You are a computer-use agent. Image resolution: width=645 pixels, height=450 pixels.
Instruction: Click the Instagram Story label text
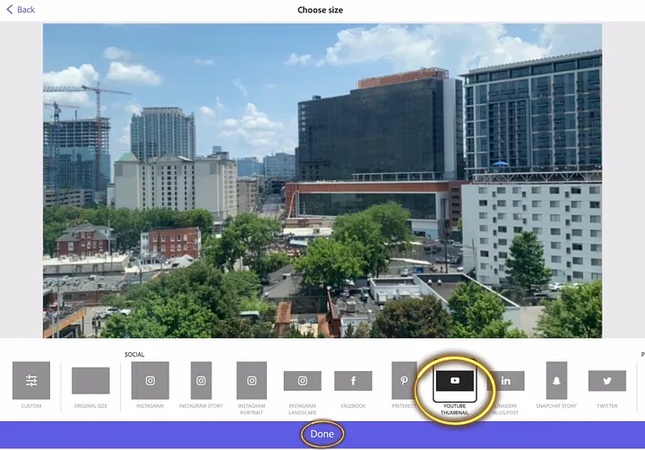[201, 406]
